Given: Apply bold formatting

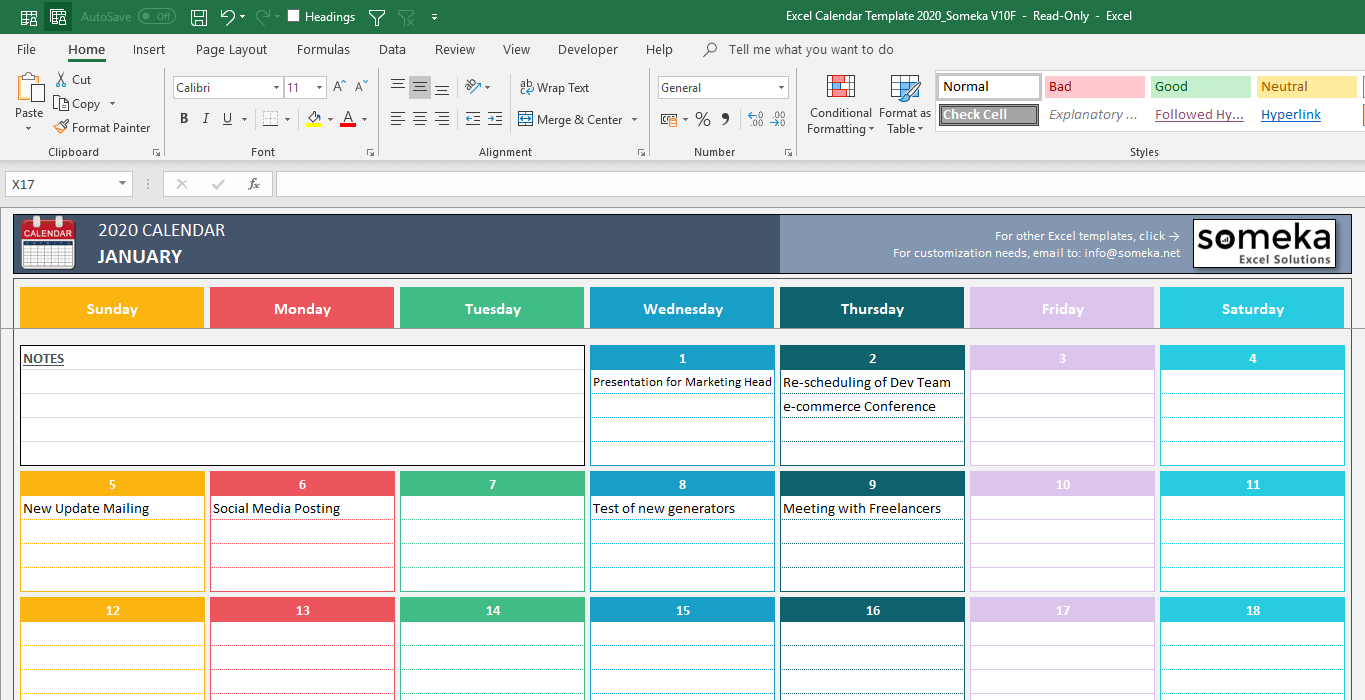Looking at the screenshot, I should [184, 119].
